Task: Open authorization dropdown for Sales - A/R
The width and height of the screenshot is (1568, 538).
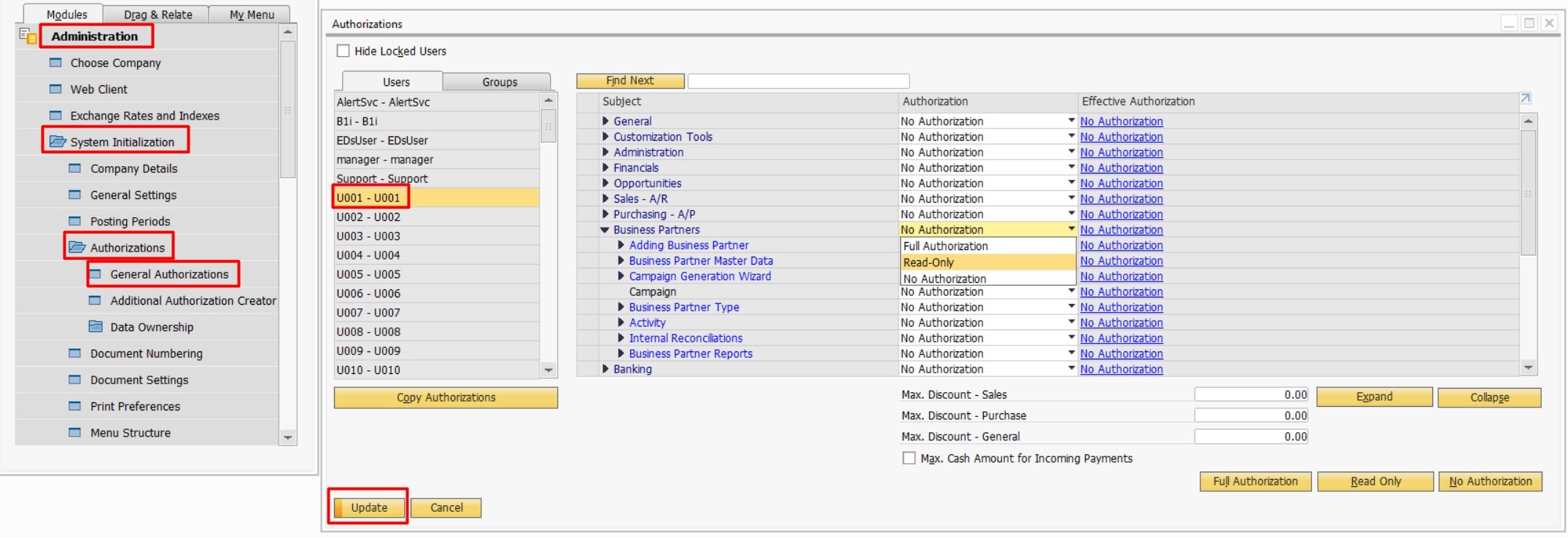Action: 1071,198
